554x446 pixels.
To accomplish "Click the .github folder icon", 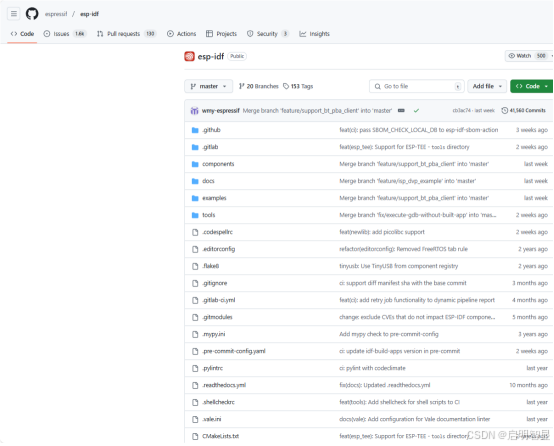I will [x=195, y=130].
